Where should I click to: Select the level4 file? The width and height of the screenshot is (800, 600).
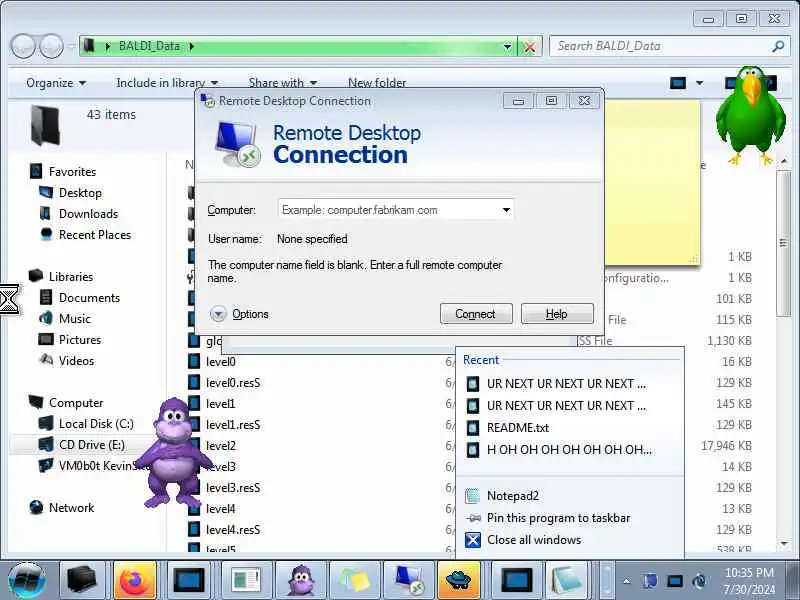[x=220, y=509]
